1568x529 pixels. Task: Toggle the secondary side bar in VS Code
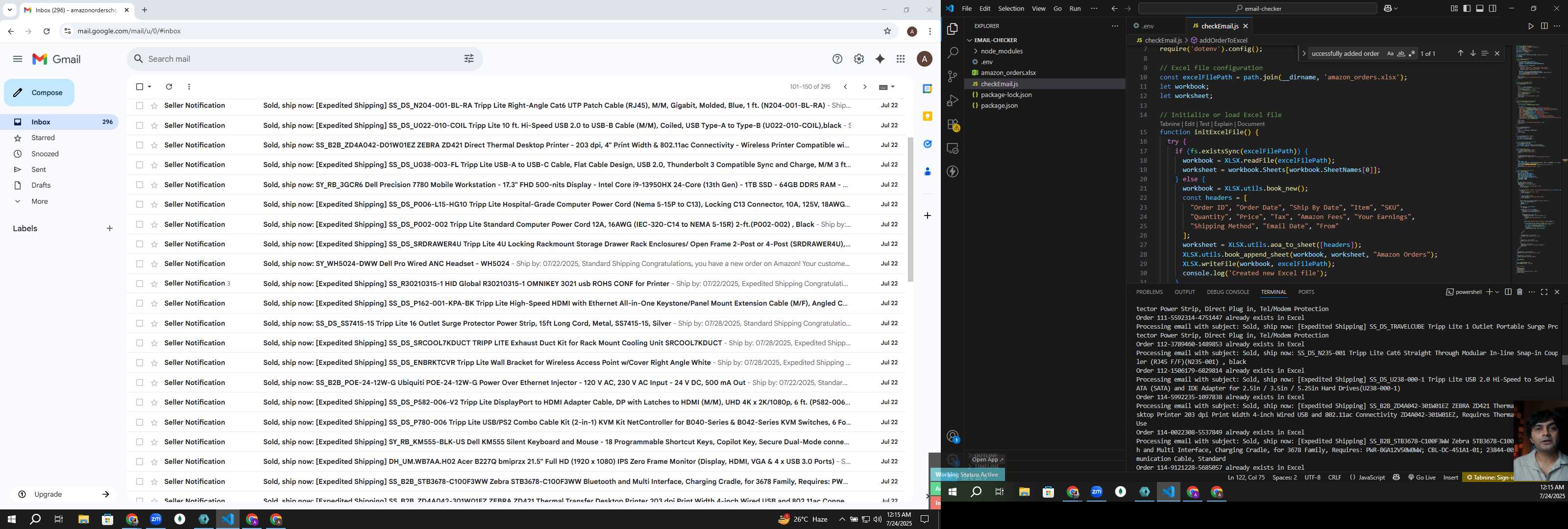[1493, 8]
